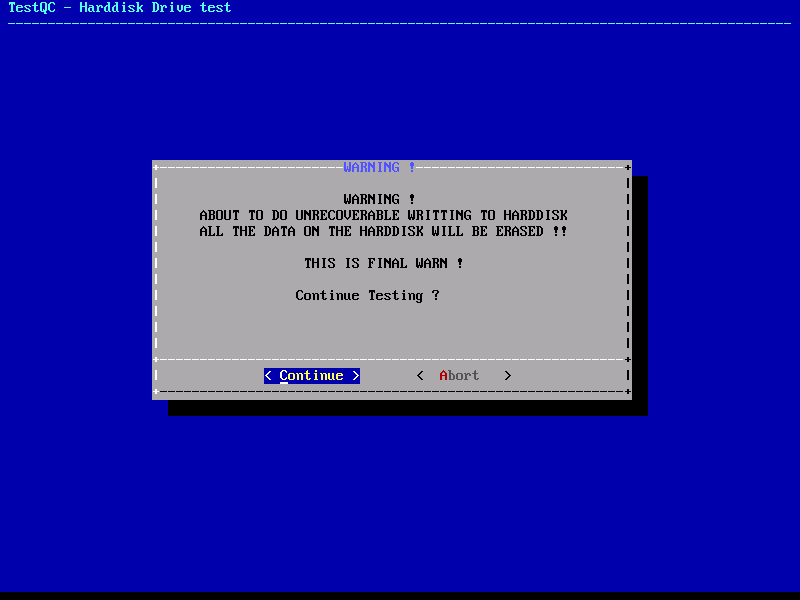Click the black WARNING ! line in dialog body
This screenshot has height=600, width=800.
(x=379, y=199)
